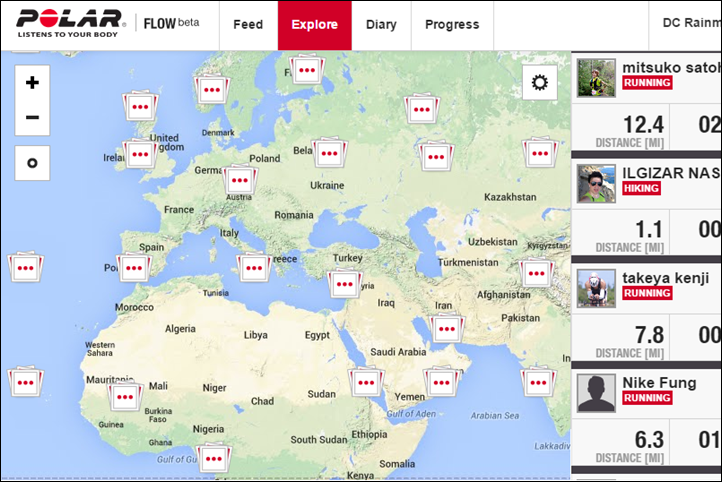Image resolution: width=722 pixels, height=482 pixels.
Task: Open cluster marker left of Mali label
Action: (125, 396)
